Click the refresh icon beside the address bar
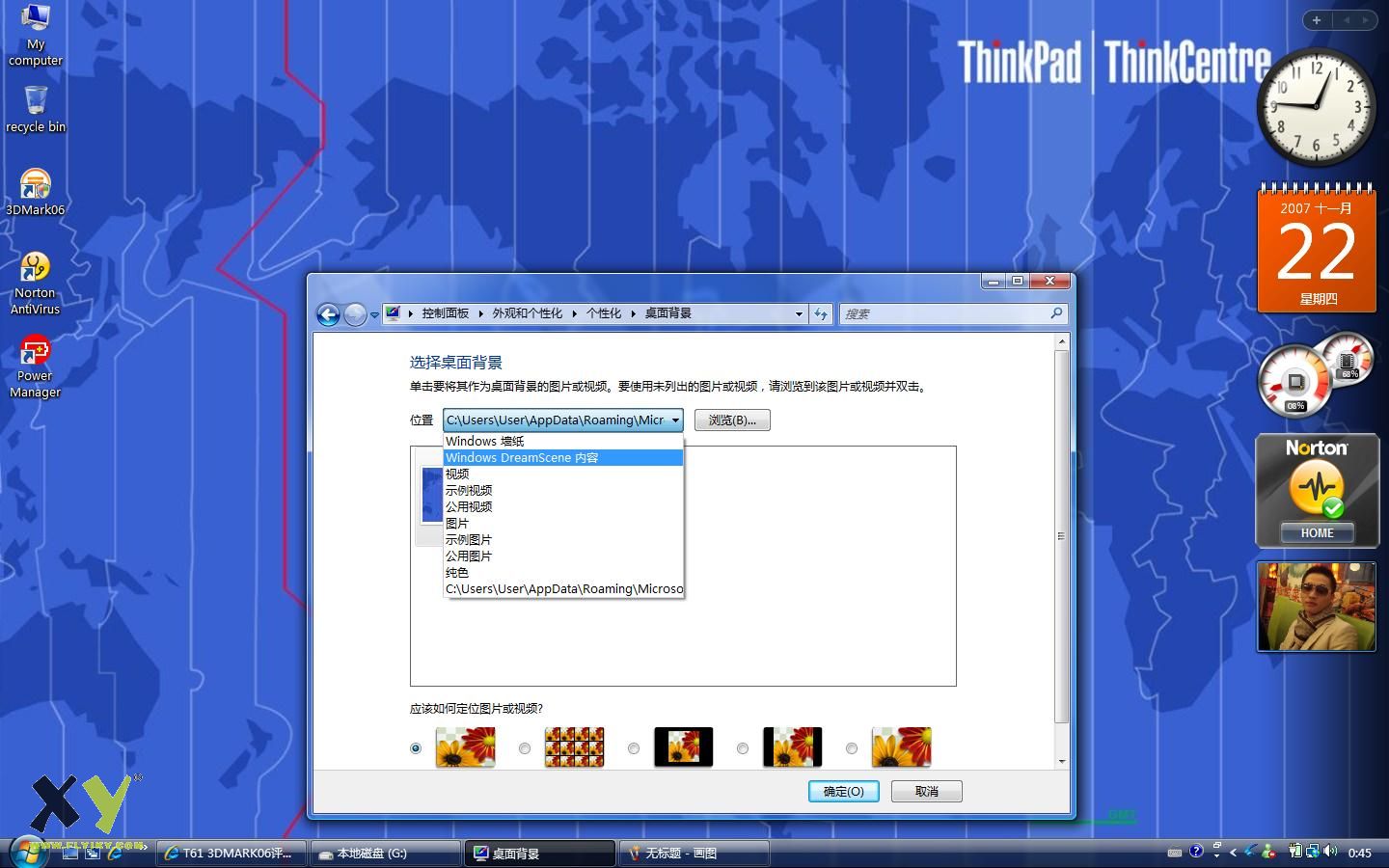This screenshot has height=868, width=1389. [x=821, y=313]
